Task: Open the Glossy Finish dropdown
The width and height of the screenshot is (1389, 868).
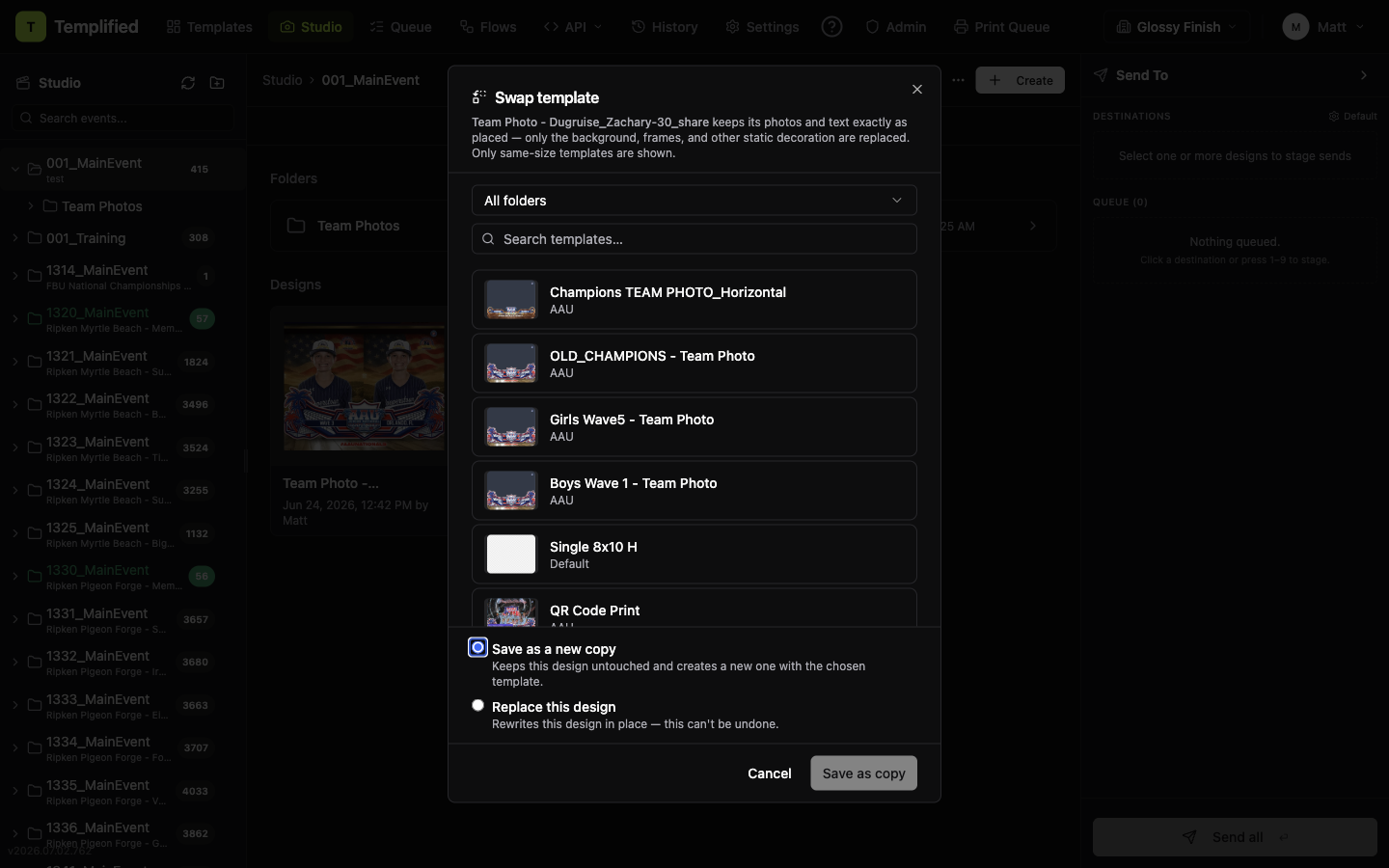Action: (1176, 27)
